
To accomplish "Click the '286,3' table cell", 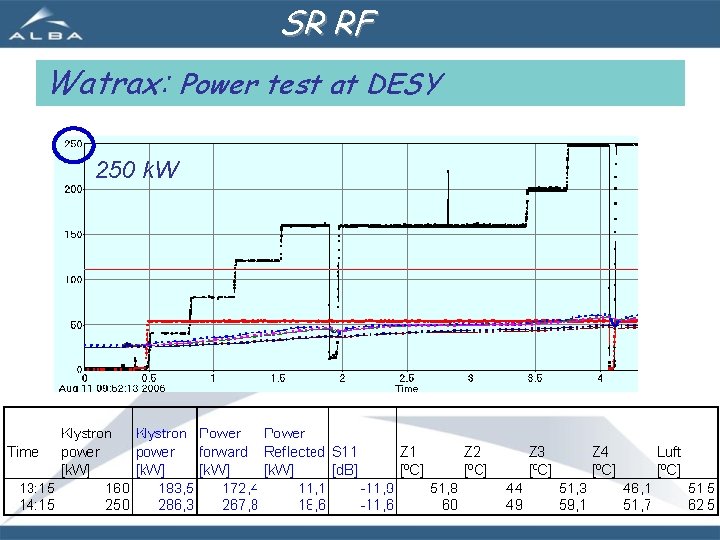I will point(176,505).
